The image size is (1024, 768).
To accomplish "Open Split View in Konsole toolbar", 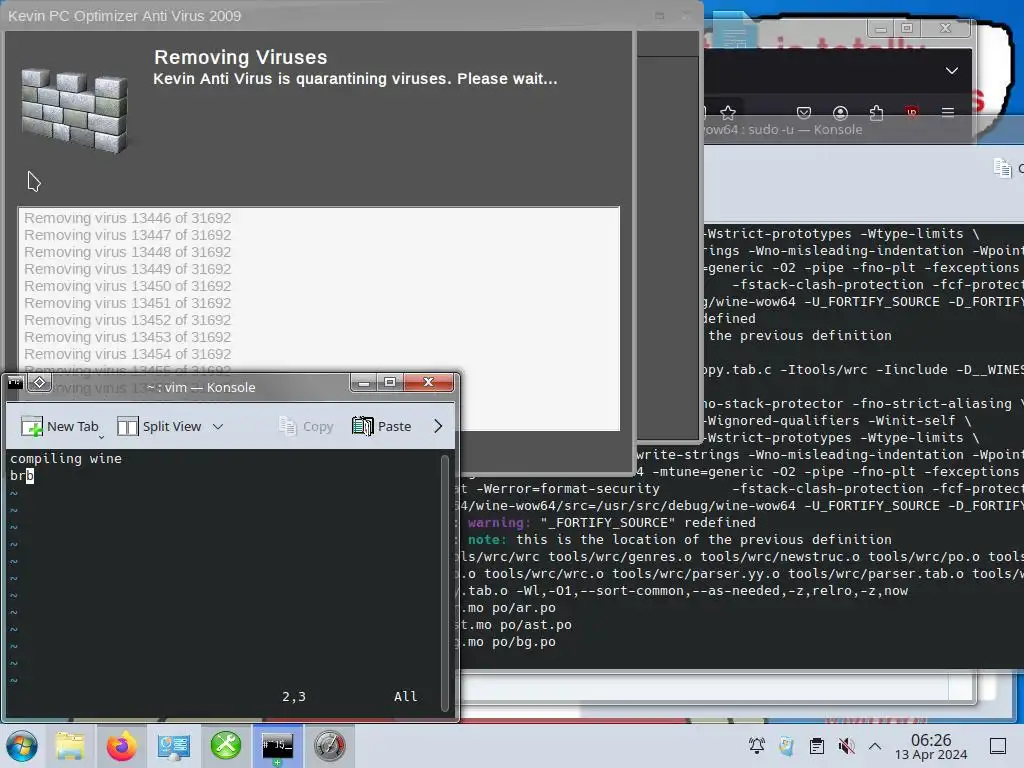I will (159, 426).
